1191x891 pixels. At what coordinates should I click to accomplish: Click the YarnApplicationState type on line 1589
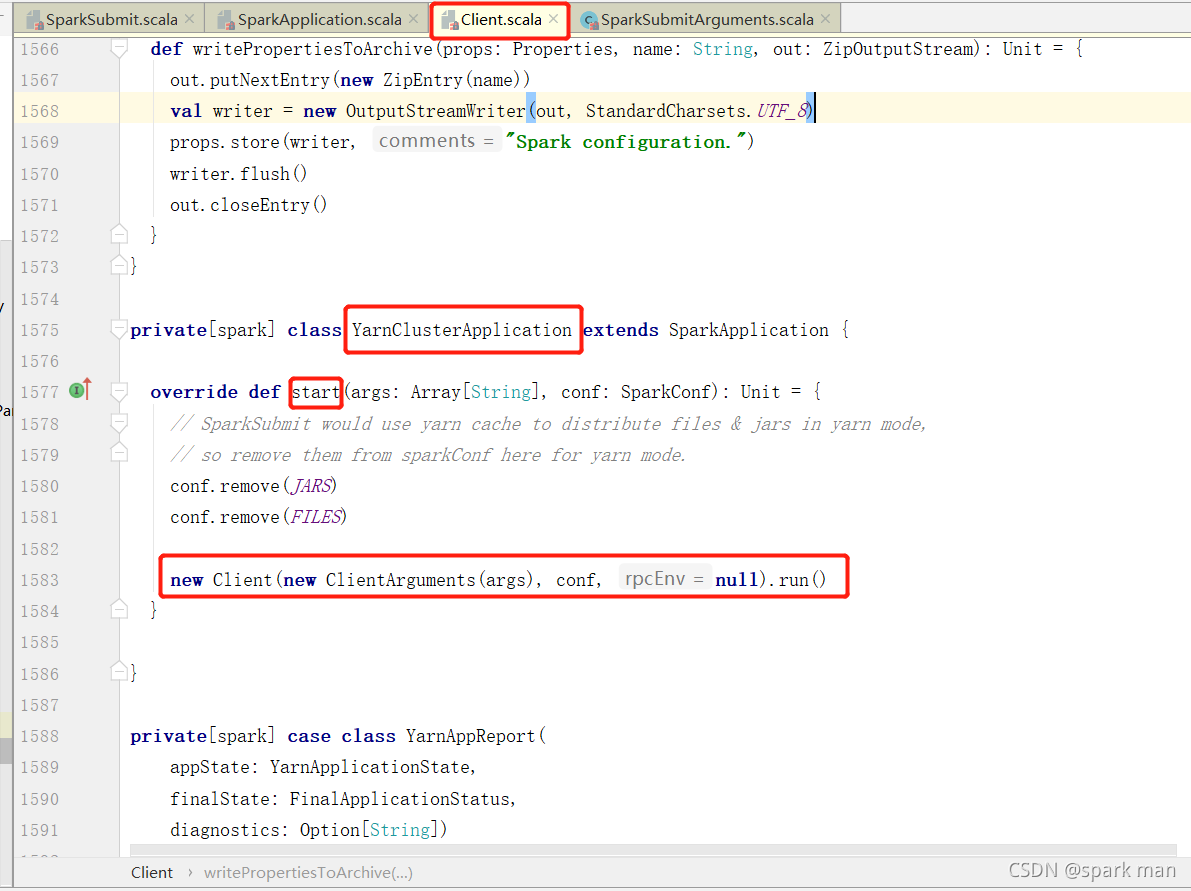coord(370,767)
